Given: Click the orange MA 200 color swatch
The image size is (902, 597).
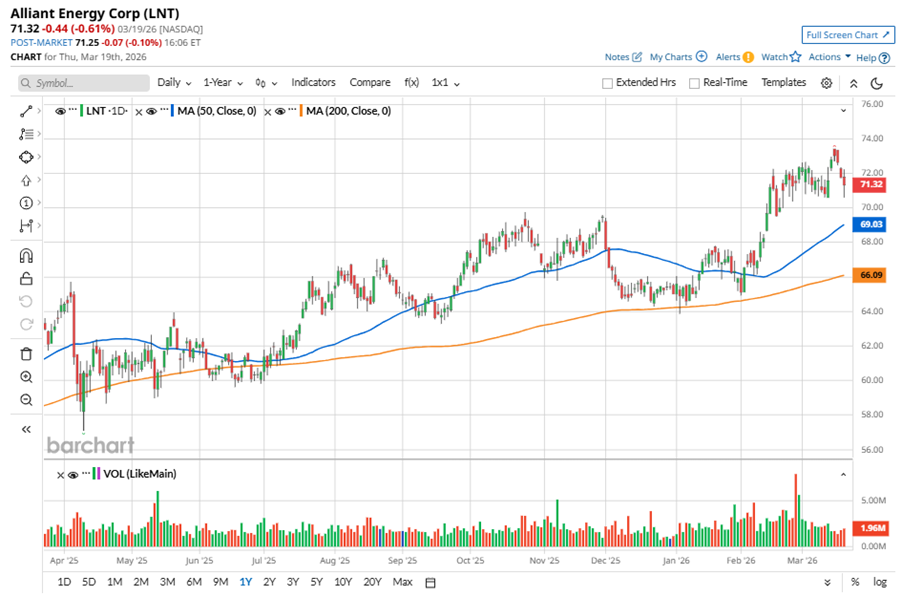Looking at the screenshot, I should pyautogui.click(x=301, y=111).
